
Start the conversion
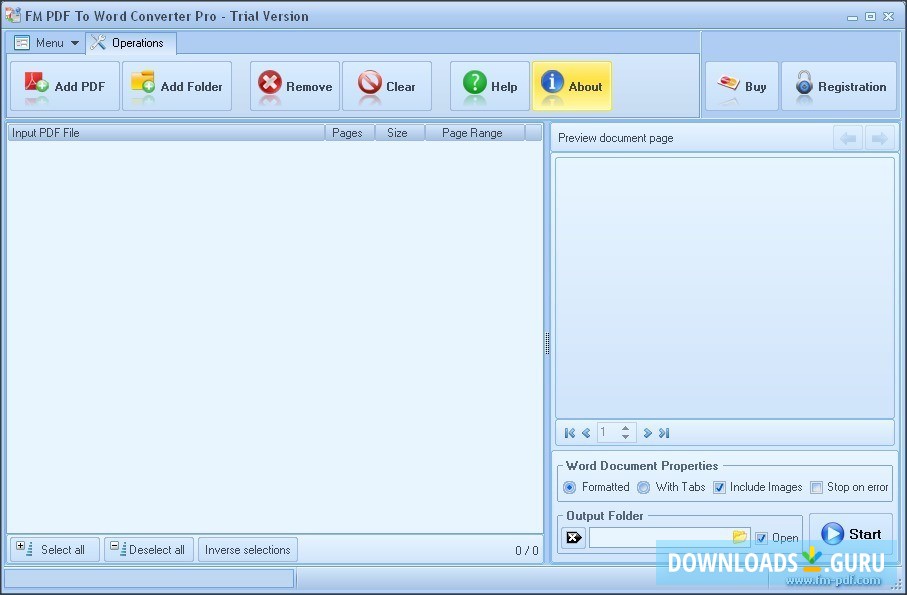(x=851, y=534)
